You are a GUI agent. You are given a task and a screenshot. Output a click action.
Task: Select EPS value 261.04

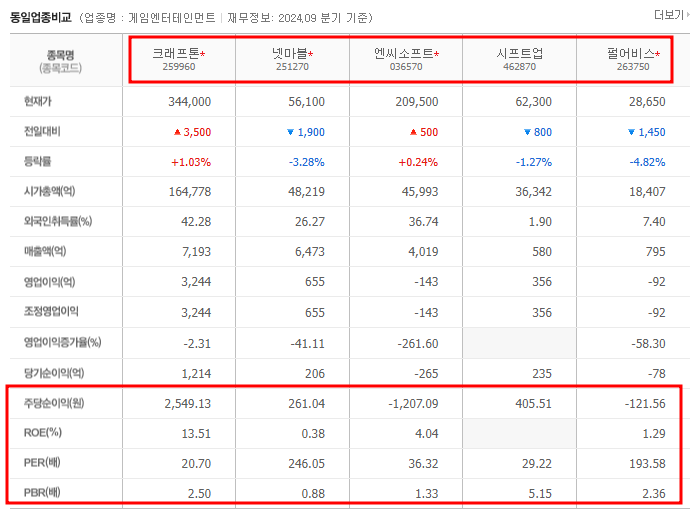pos(306,404)
